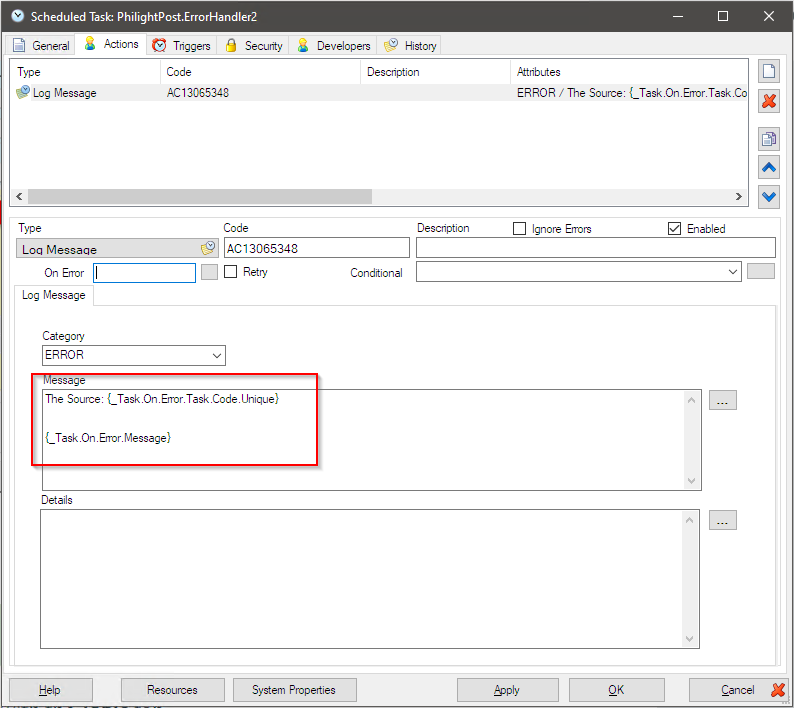
Task: Click the button next to On Error field
Action: pyautogui.click(x=209, y=272)
